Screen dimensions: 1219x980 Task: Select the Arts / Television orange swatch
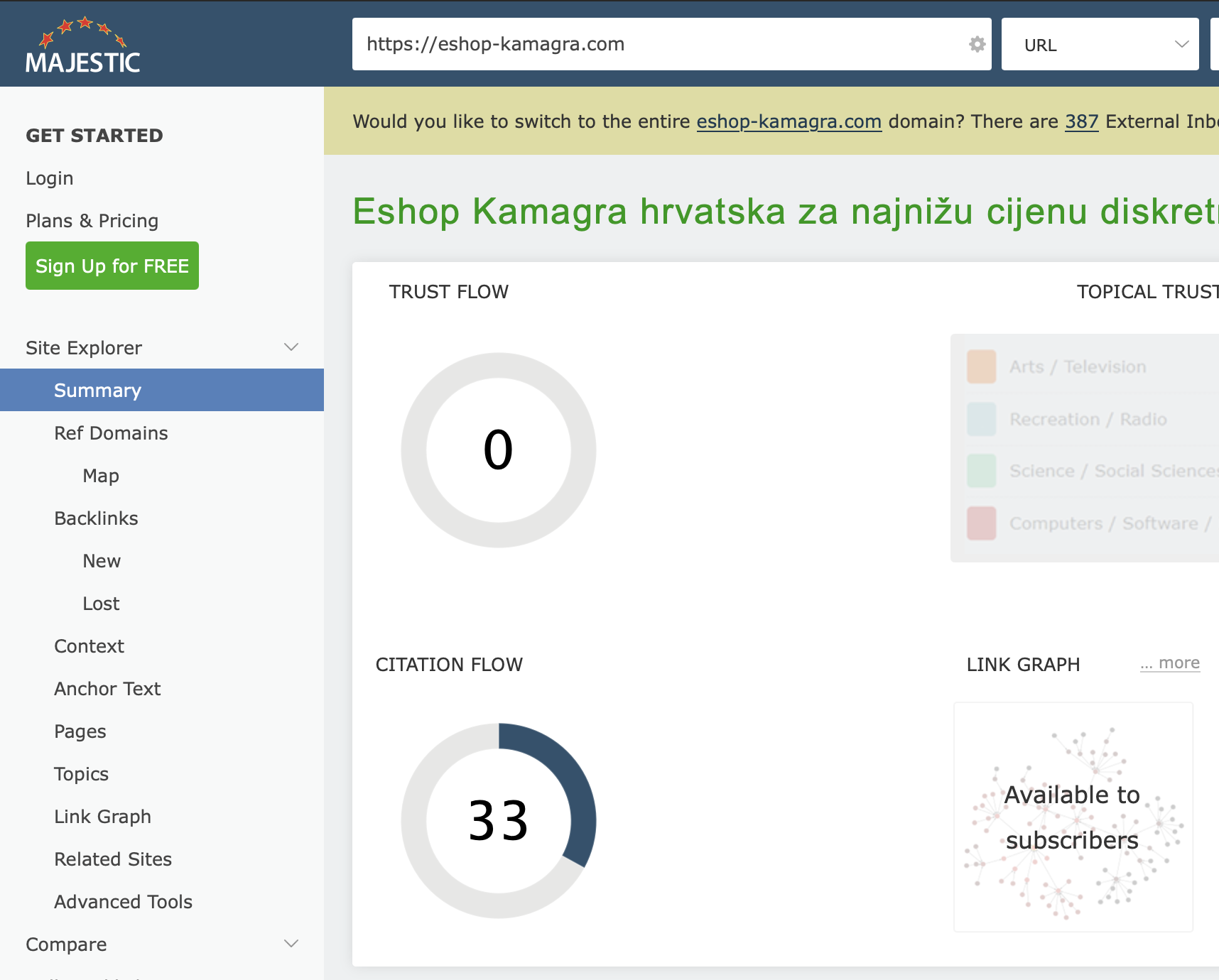982,366
